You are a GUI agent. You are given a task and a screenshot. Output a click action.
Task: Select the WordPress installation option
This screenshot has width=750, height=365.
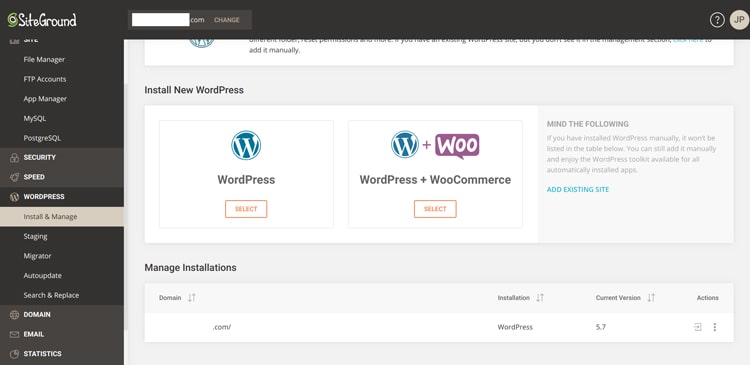246,209
